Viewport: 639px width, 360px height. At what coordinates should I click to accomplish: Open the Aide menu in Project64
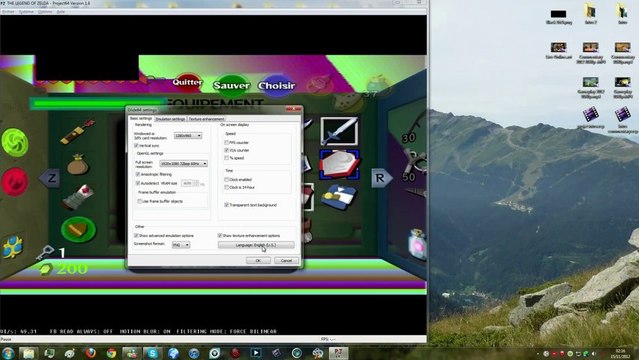tap(61, 11)
